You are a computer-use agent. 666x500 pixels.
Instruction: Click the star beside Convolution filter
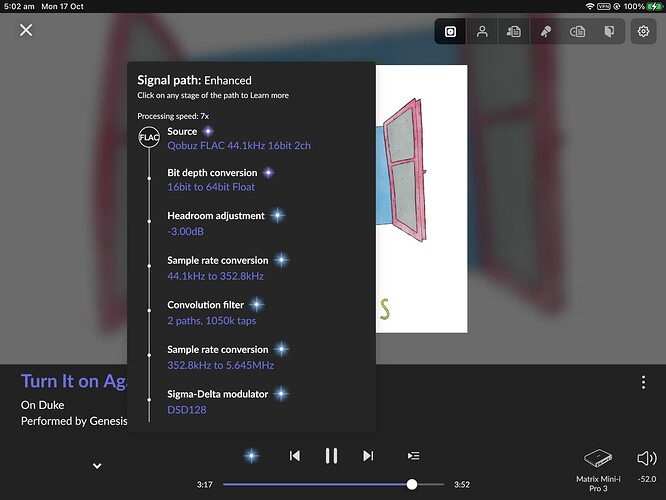tap(257, 305)
